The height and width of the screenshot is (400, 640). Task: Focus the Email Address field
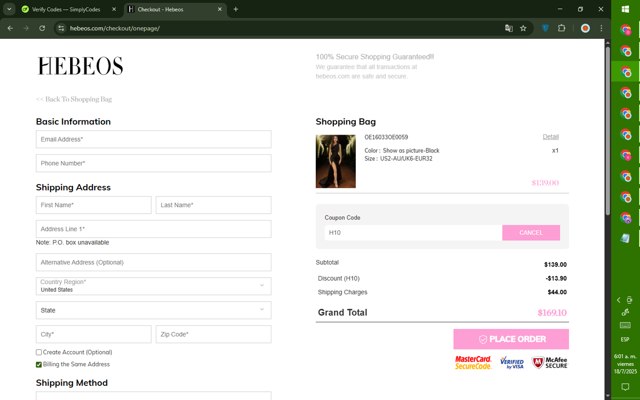coord(153,139)
